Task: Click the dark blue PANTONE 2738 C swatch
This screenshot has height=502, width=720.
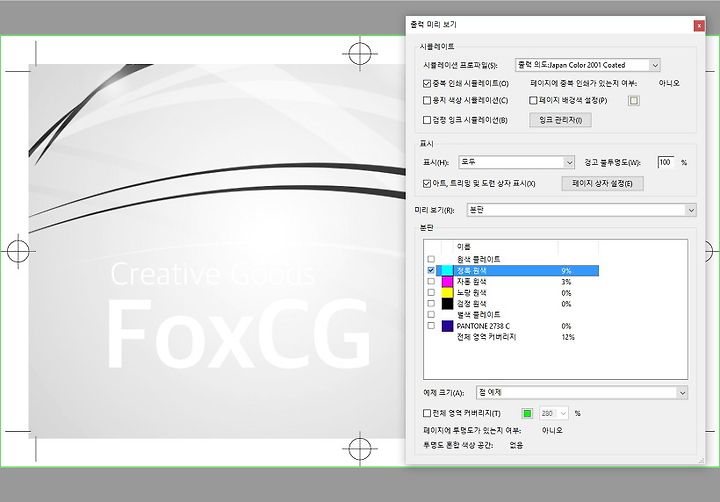Action: click(447, 326)
